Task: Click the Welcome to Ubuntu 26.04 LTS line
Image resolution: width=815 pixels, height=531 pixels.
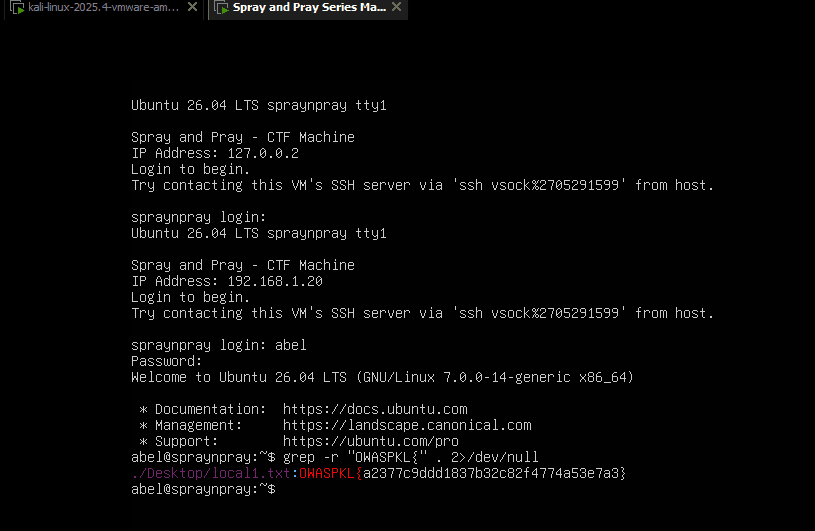Action: click(x=383, y=378)
